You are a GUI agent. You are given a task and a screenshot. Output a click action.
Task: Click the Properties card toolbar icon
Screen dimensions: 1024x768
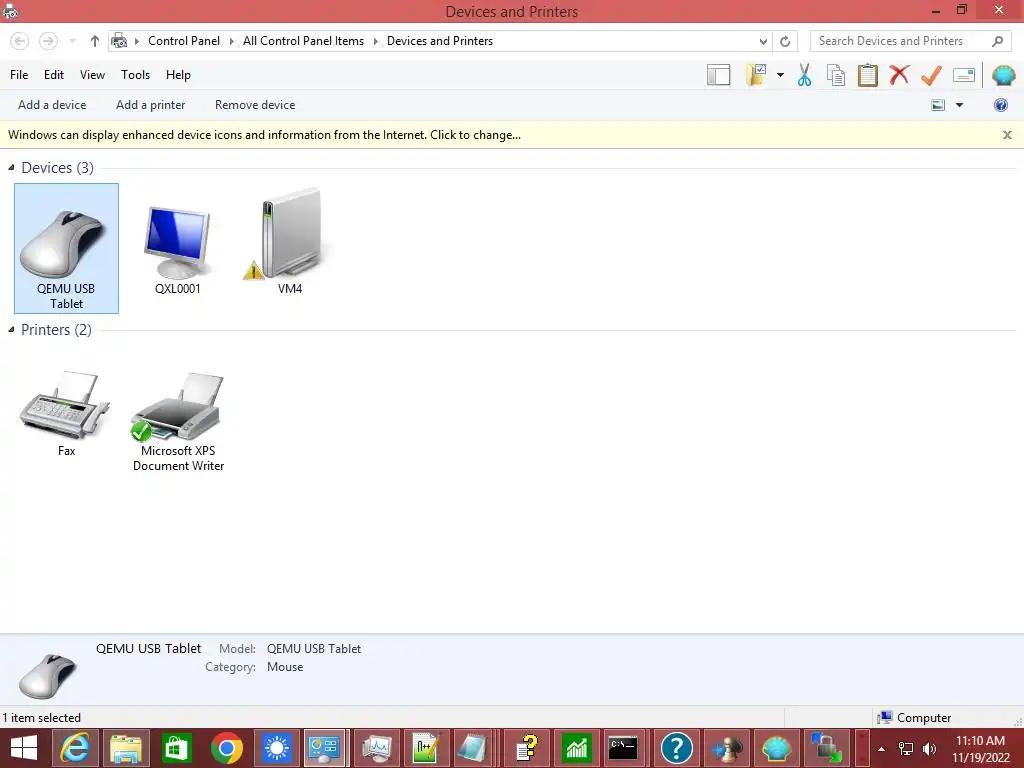[964, 75]
